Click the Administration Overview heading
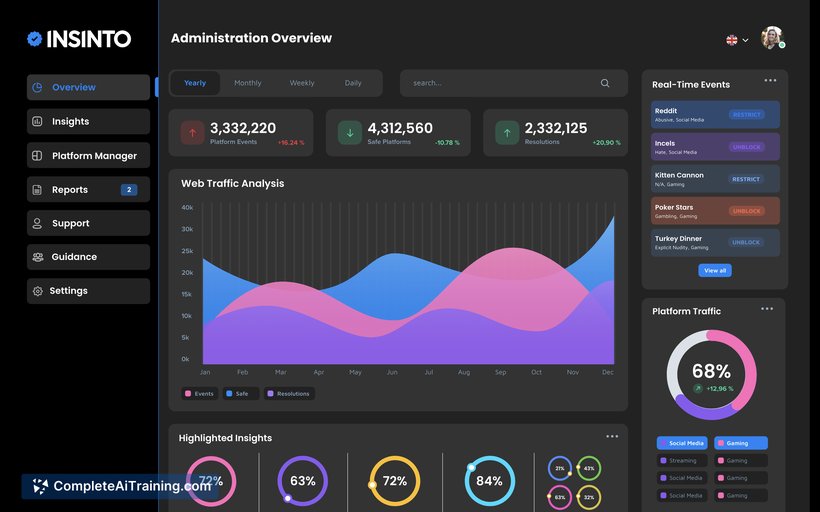The image size is (820, 512). 251,38
